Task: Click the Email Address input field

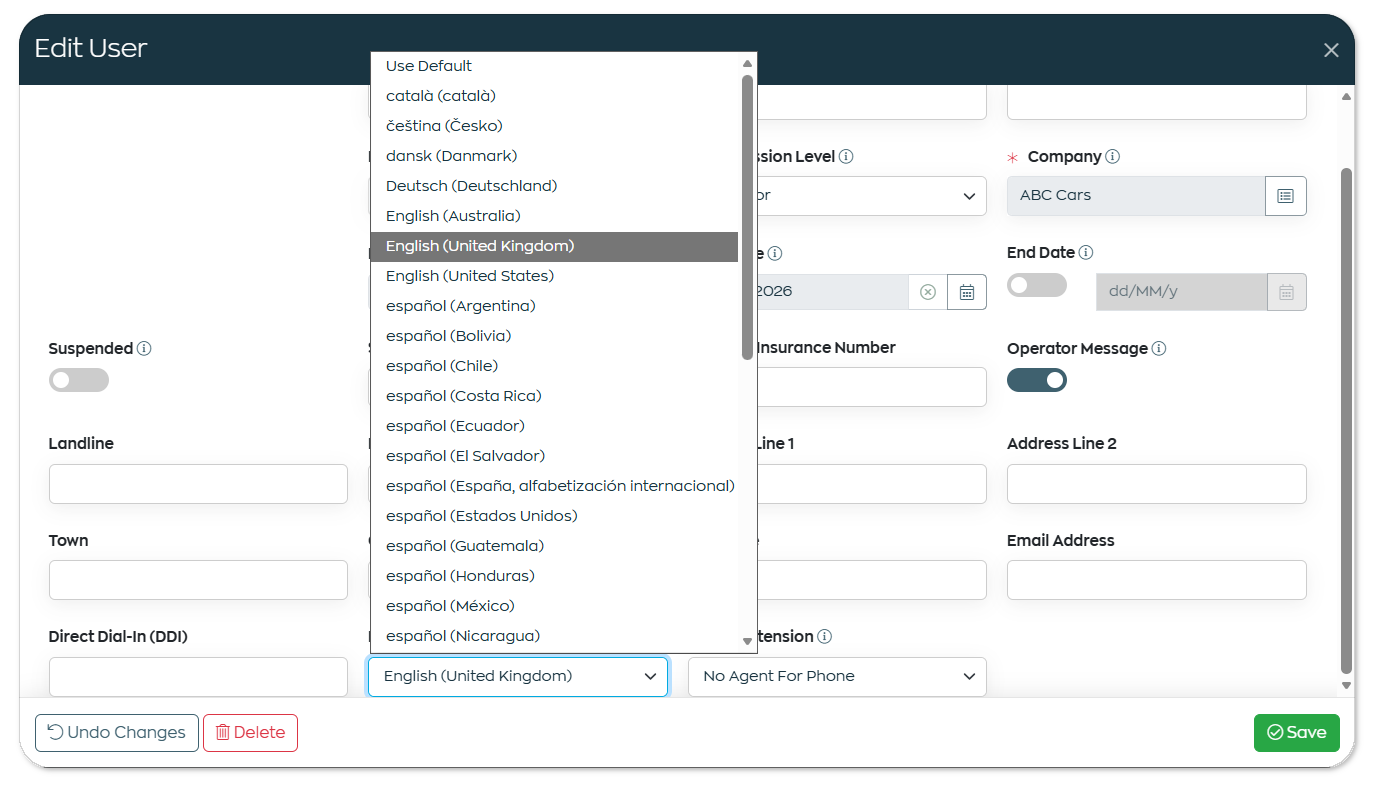Action: point(1157,580)
